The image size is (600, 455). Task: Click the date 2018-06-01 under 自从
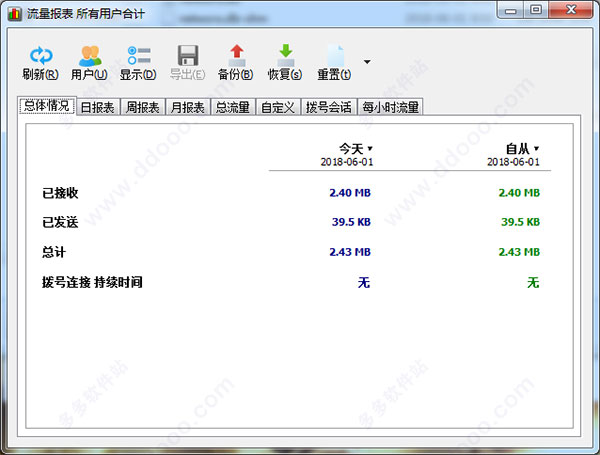tap(513, 162)
